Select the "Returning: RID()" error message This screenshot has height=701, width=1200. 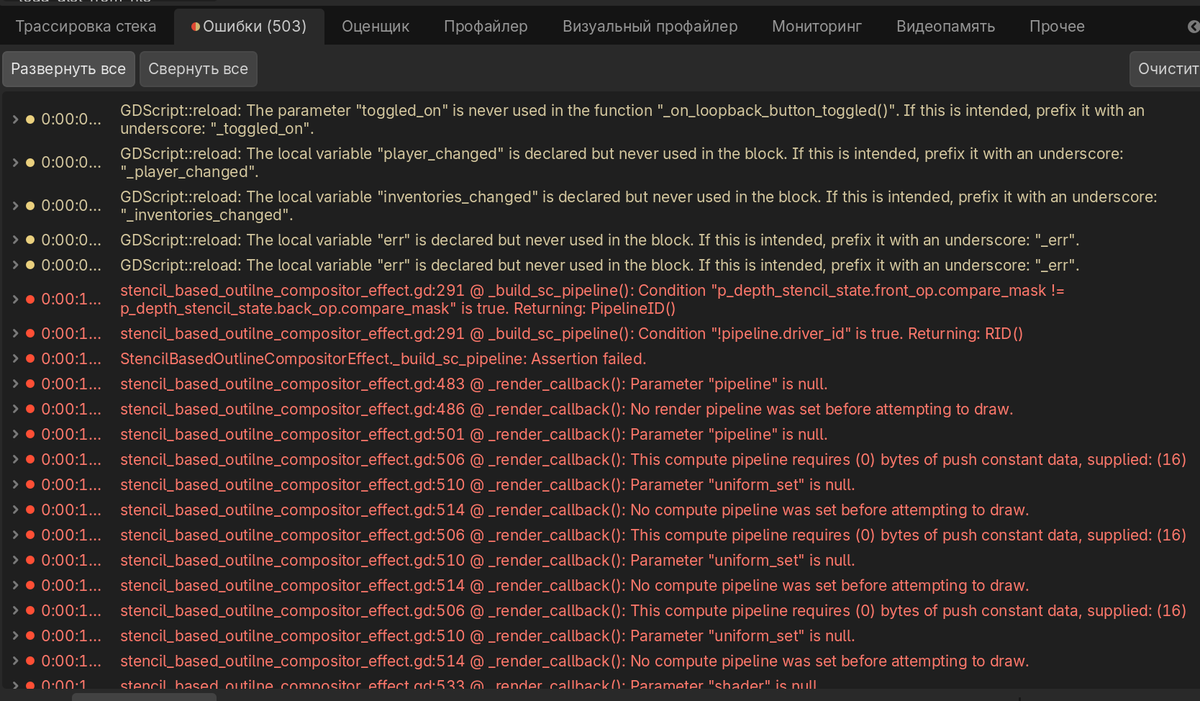click(x=571, y=333)
